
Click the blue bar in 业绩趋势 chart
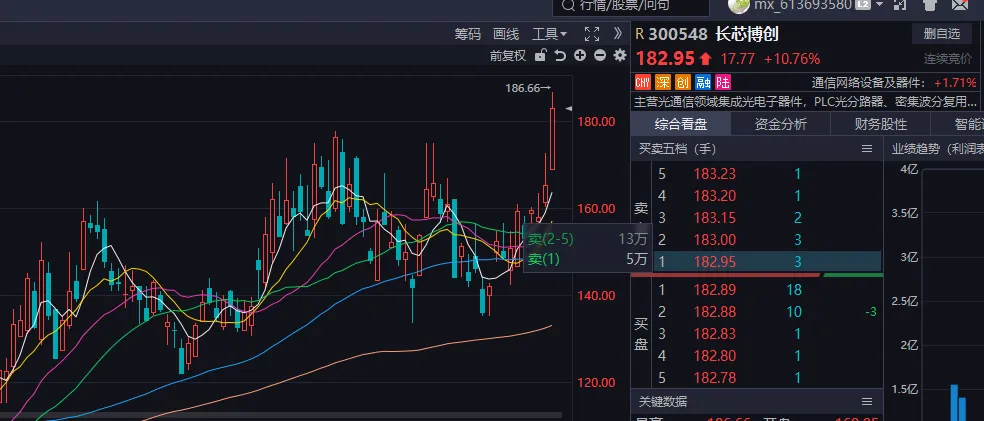[954, 402]
